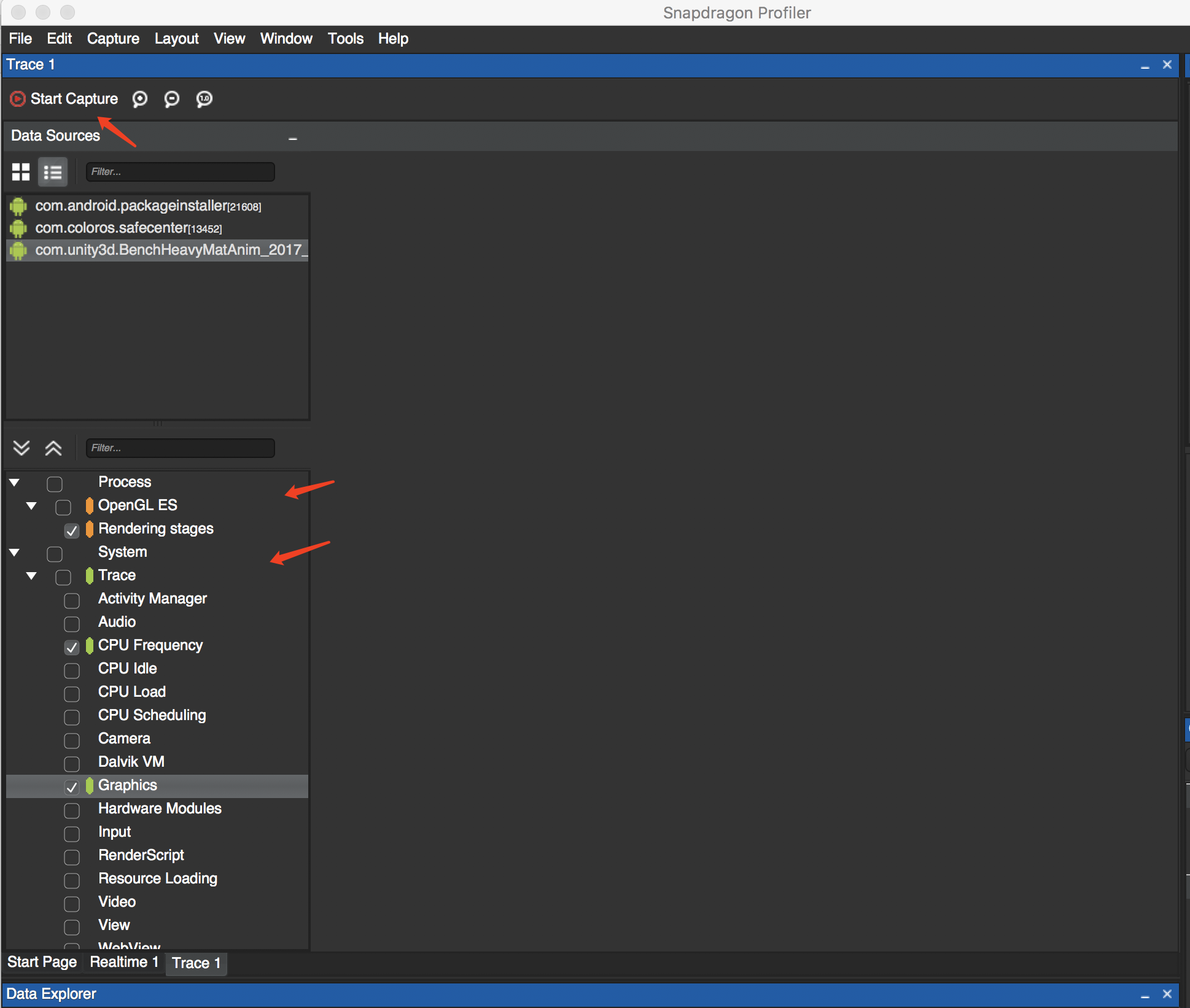1190x1008 pixels.
Task: Collapse the OpenGL ES node
Action: (31, 506)
